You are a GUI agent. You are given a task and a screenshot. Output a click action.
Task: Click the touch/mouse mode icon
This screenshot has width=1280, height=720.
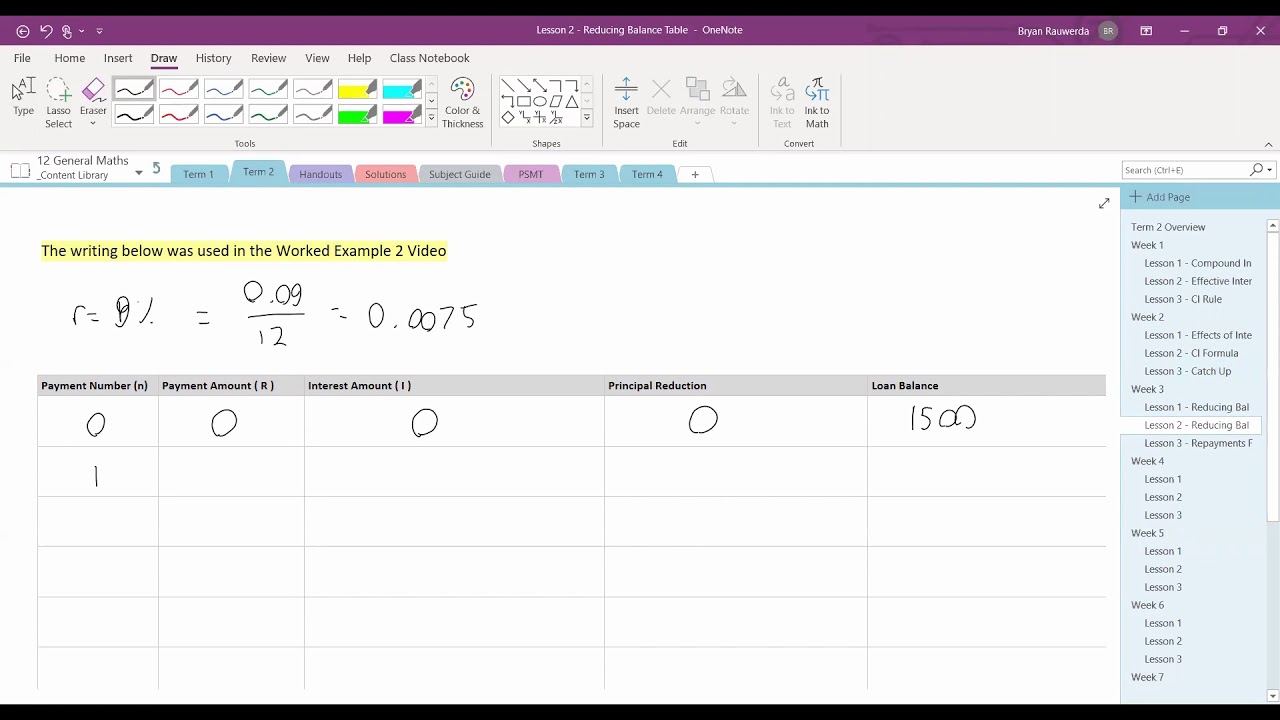(68, 31)
